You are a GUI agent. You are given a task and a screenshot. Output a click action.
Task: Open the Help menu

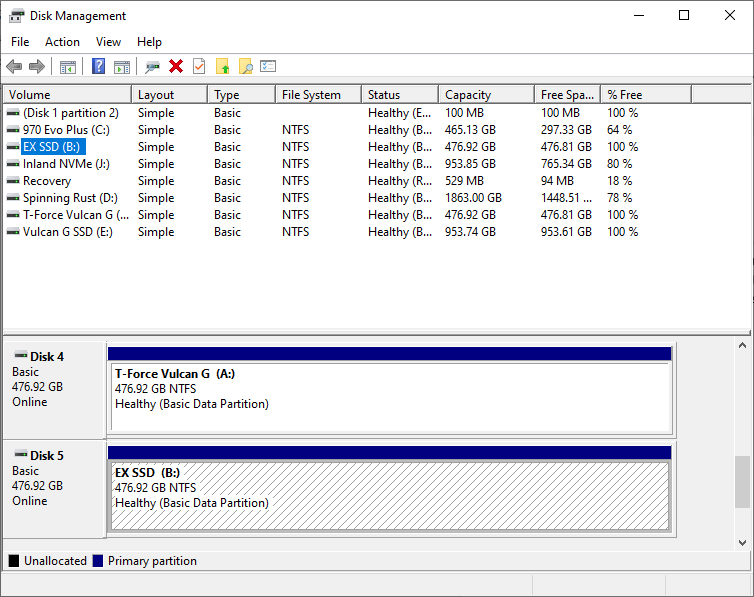(x=149, y=42)
